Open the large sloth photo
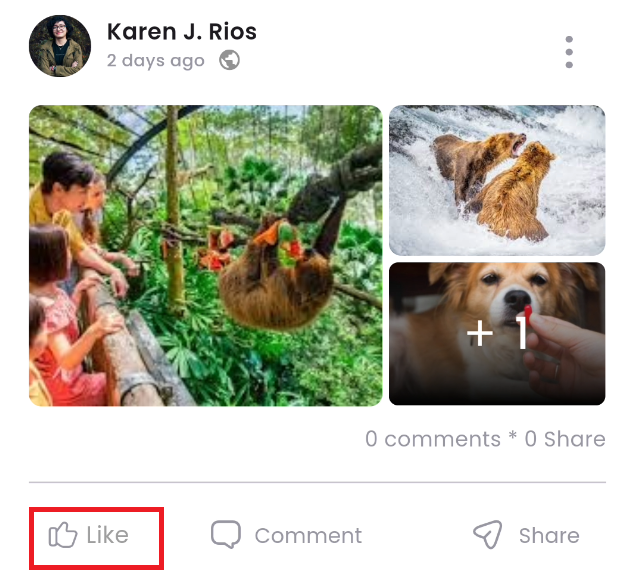The width and height of the screenshot is (625, 580). tap(205, 255)
